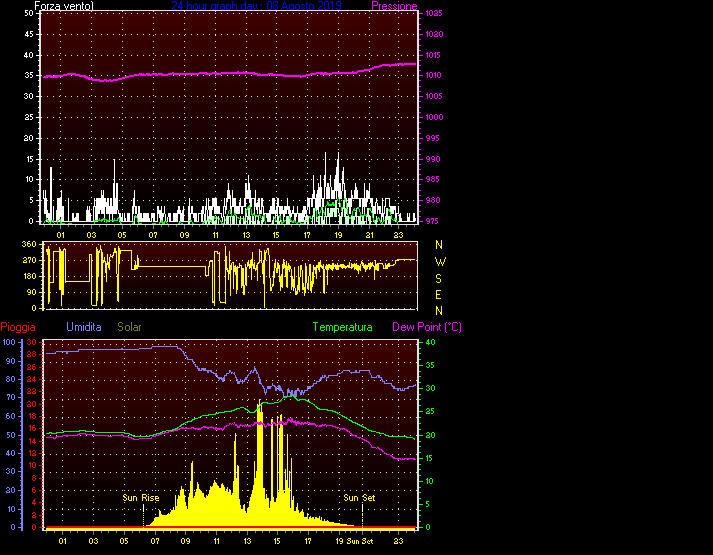Select the 90 humidity axis value
Viewport: 713px width, 555px height.
(11, 361)
